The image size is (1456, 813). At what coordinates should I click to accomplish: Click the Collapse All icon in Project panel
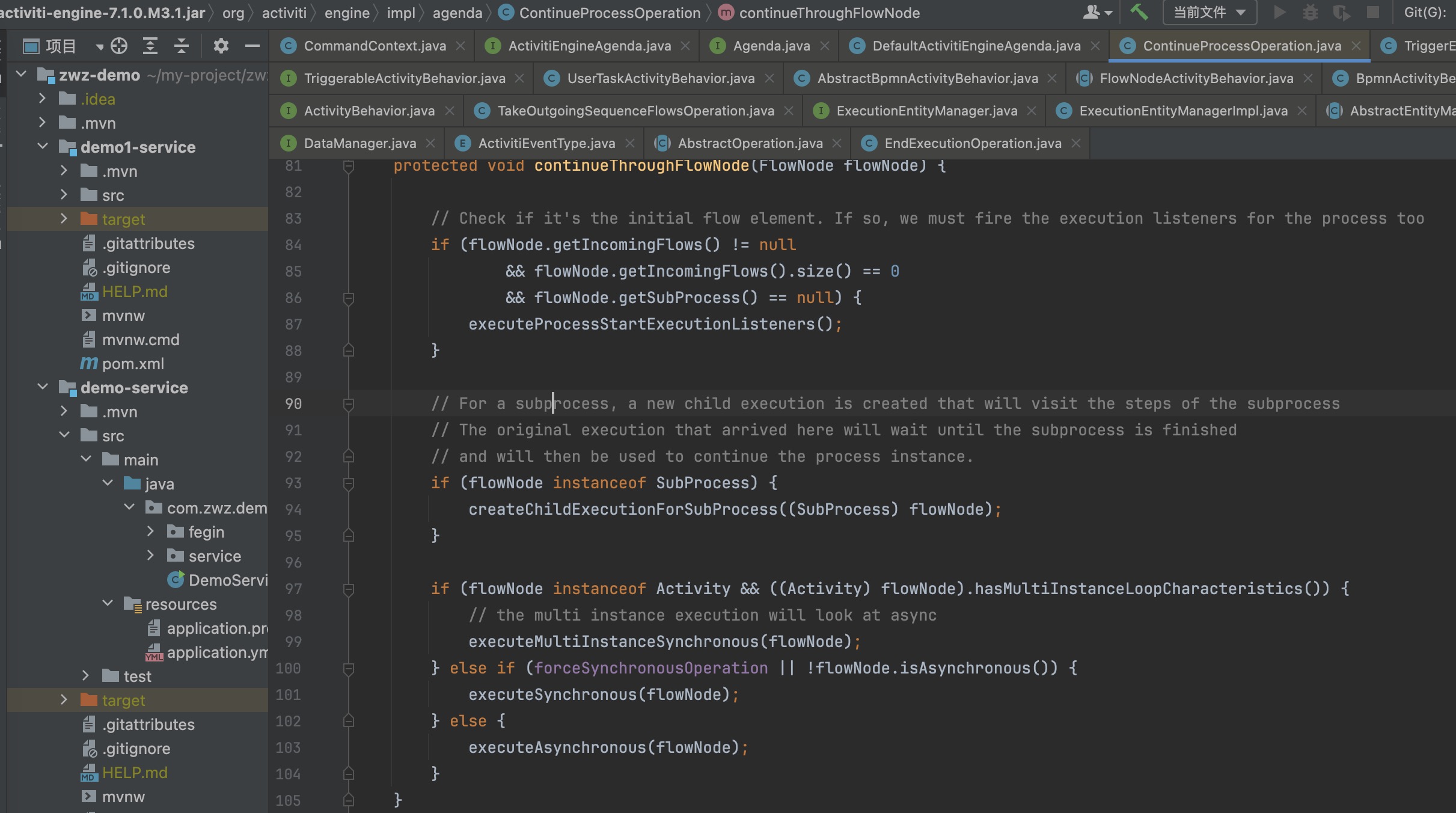point(181,46)
